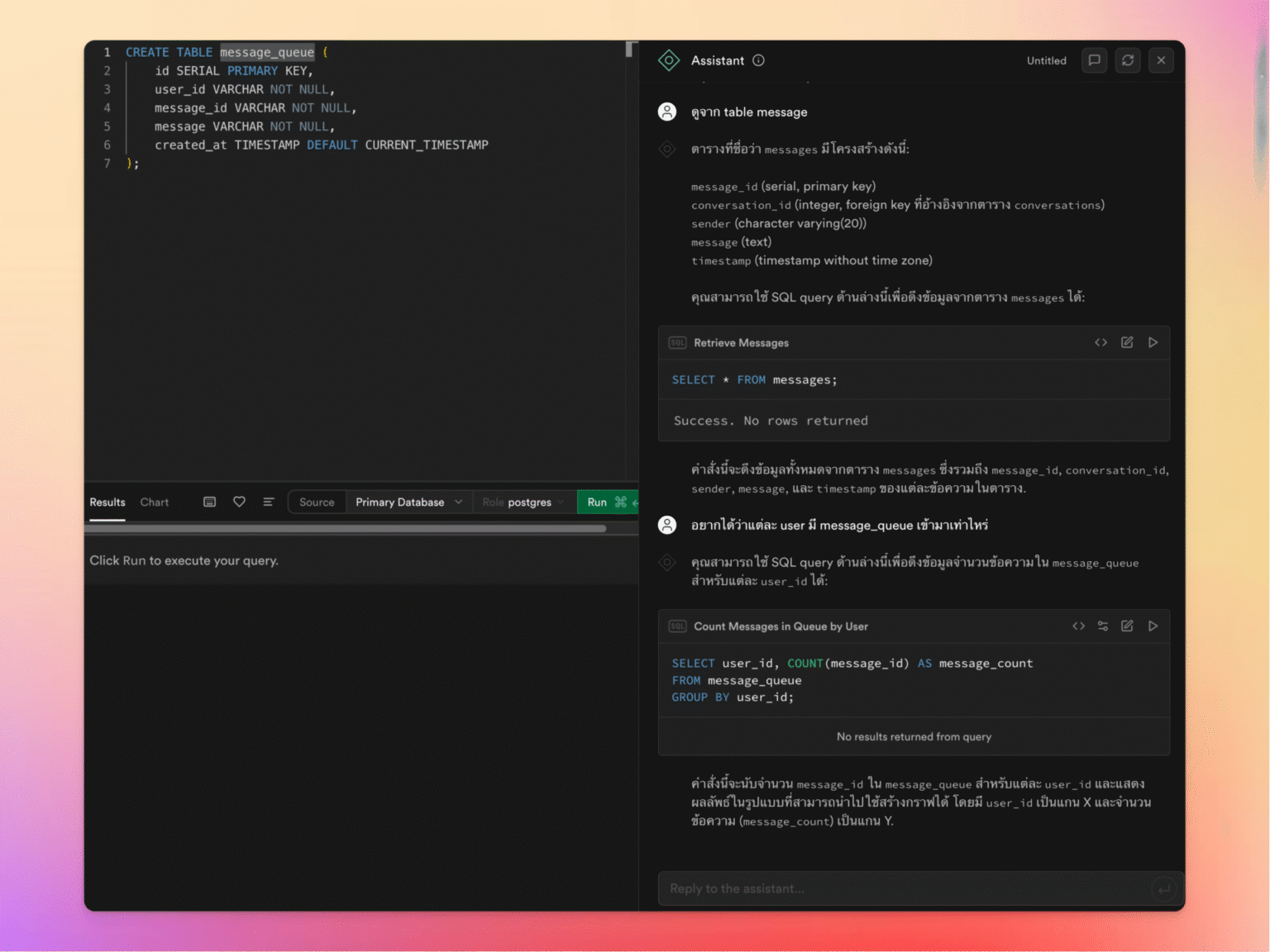
Task: Favorite the query using the heart icon
Action: [x=239, y=502]
